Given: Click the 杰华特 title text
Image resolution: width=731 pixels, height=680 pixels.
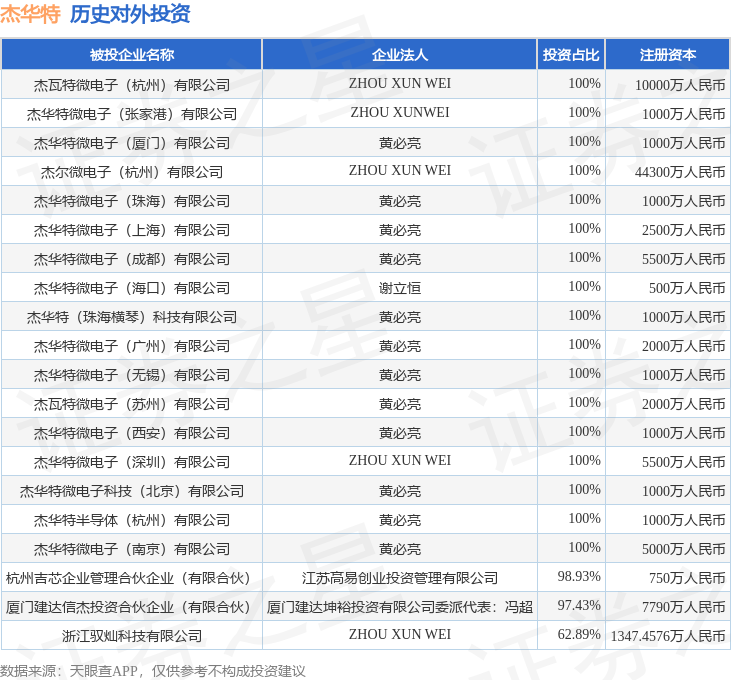Looking at the screenshot, I should pos(30,14).
